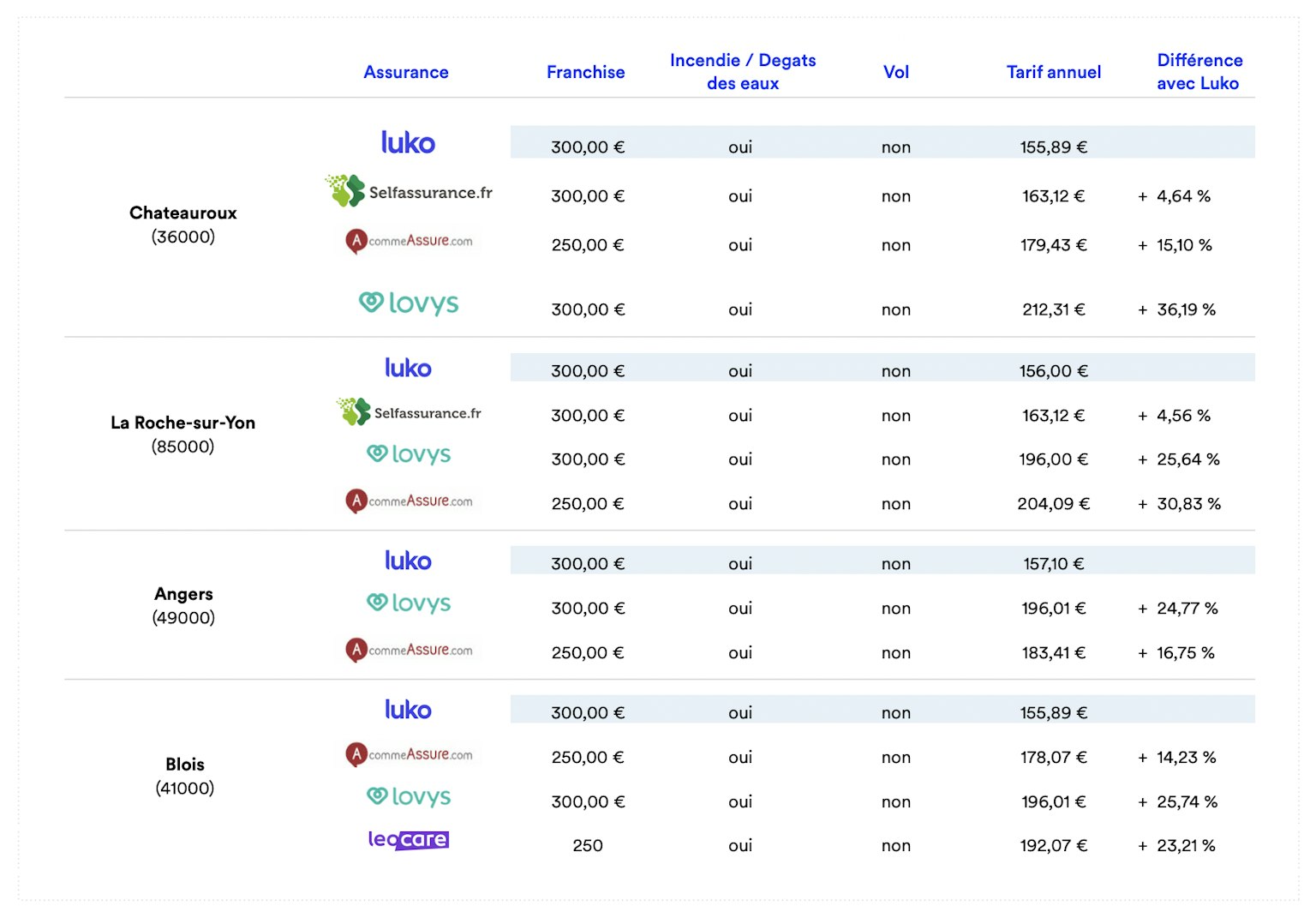Select the 196,00 € annual rate

coord(1054,459)
